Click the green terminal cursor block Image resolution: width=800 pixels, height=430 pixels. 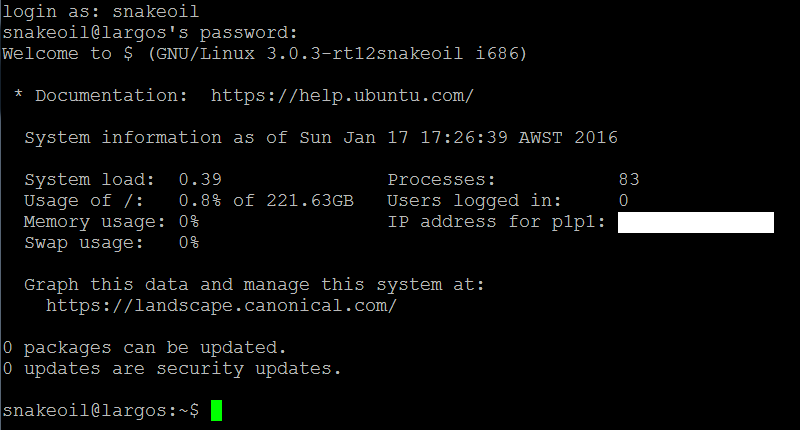pos(216,411)
